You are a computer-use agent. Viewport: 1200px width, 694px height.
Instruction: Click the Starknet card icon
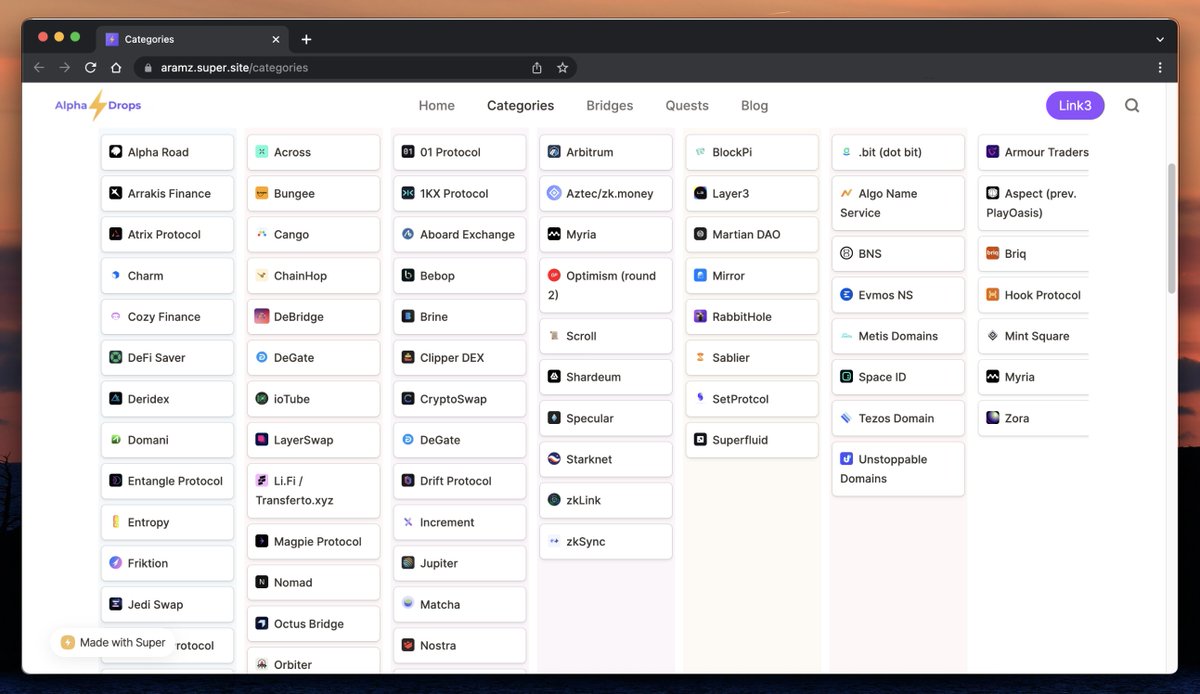tap(554, 459)
